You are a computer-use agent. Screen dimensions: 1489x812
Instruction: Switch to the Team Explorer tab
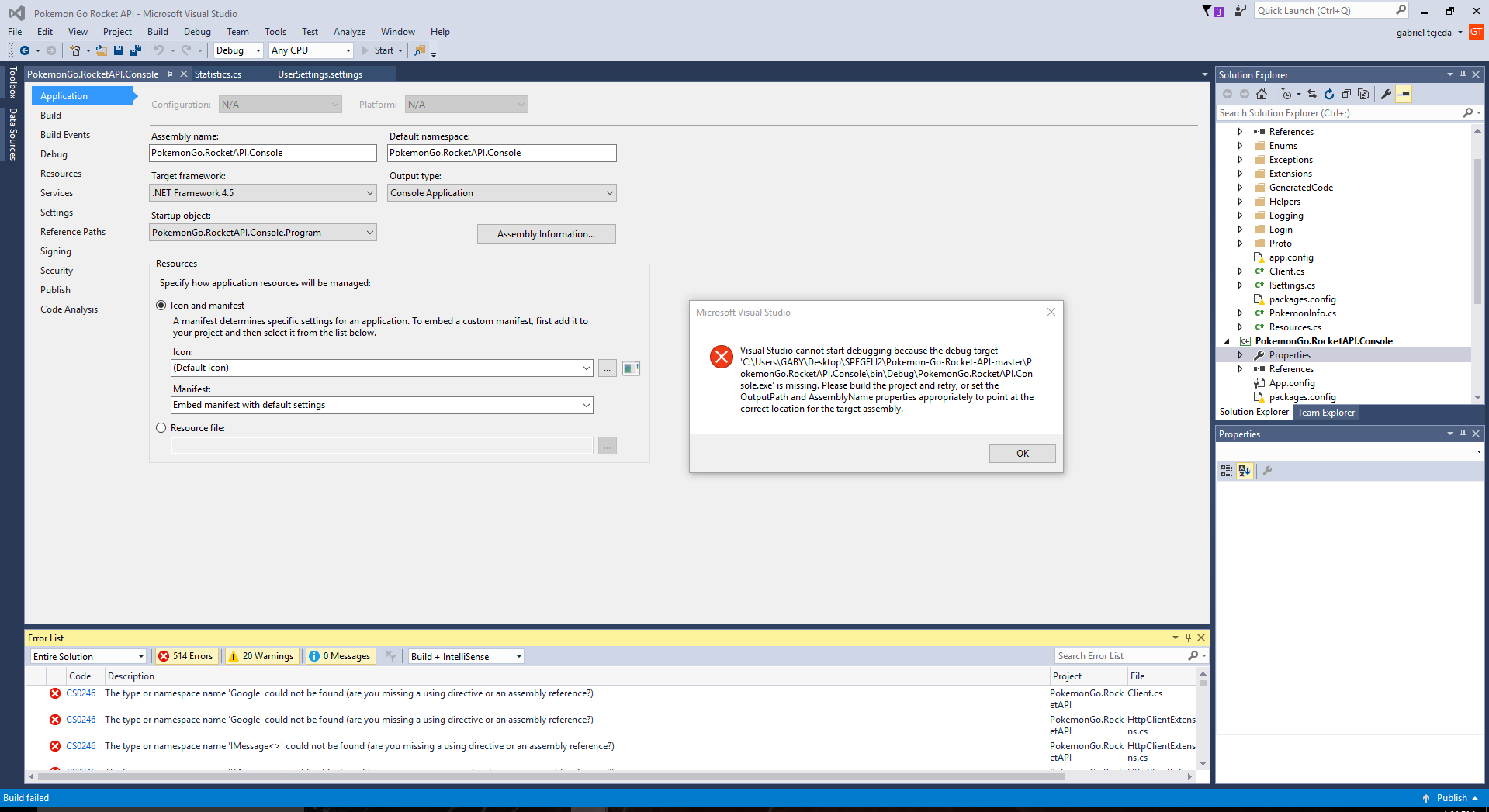(1326, 413)
